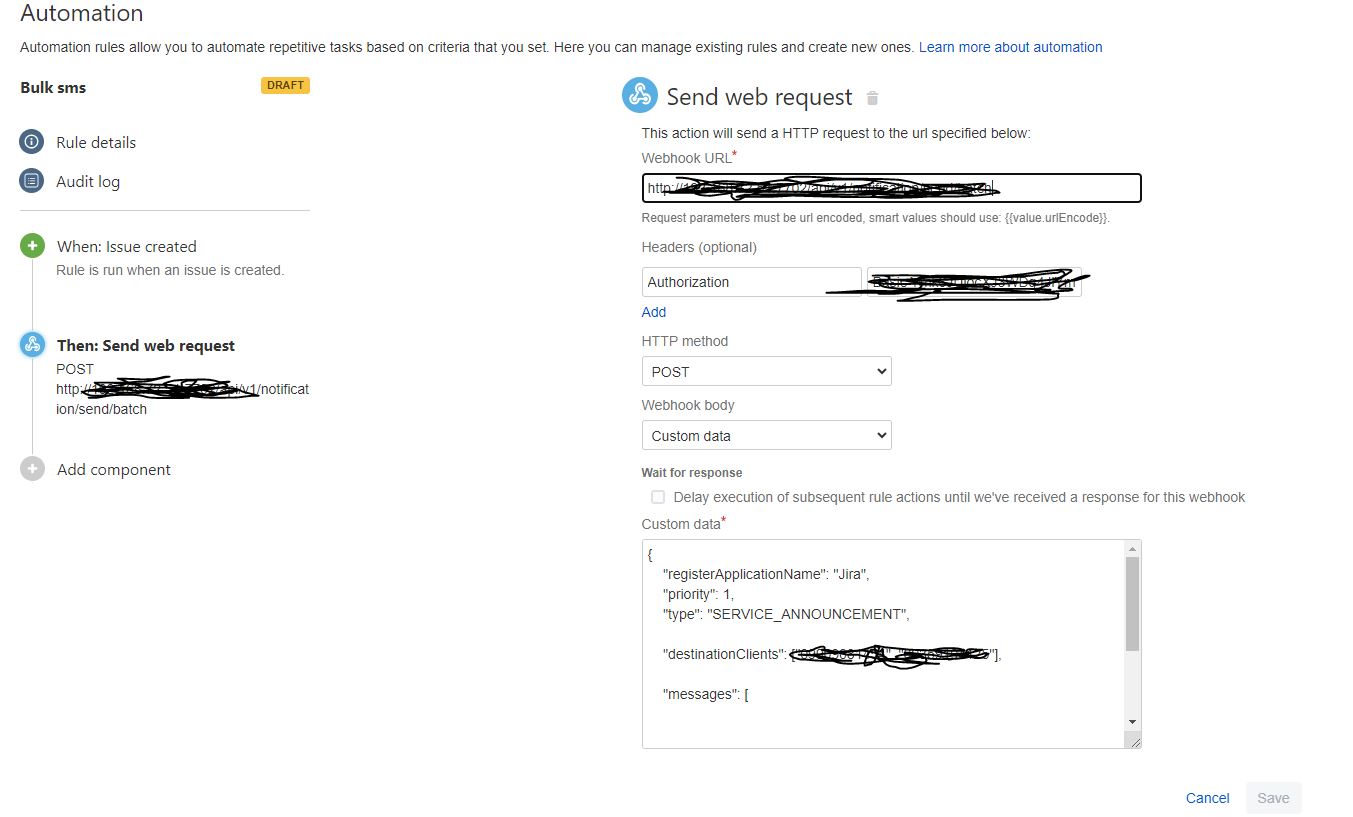
Task: Cancel editing the web request action
Action: coord(1207,798)
